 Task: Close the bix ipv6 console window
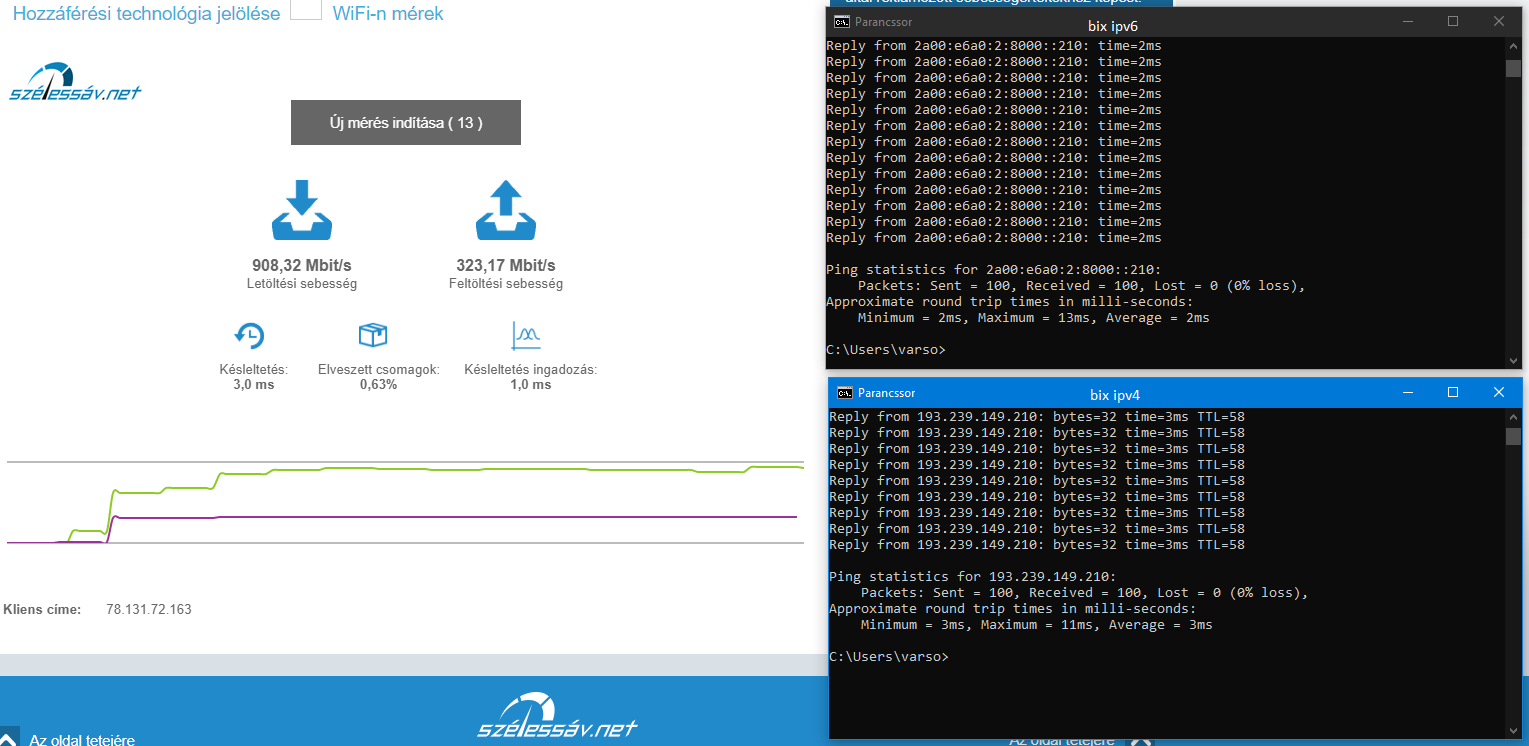pyautogui.click(x=1499, y=22)
